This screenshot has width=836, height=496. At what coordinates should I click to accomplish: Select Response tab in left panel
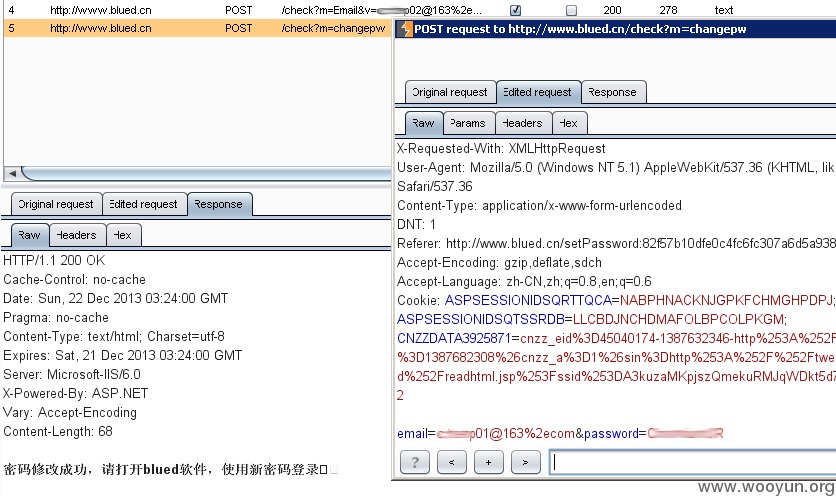tap(219, 204)
